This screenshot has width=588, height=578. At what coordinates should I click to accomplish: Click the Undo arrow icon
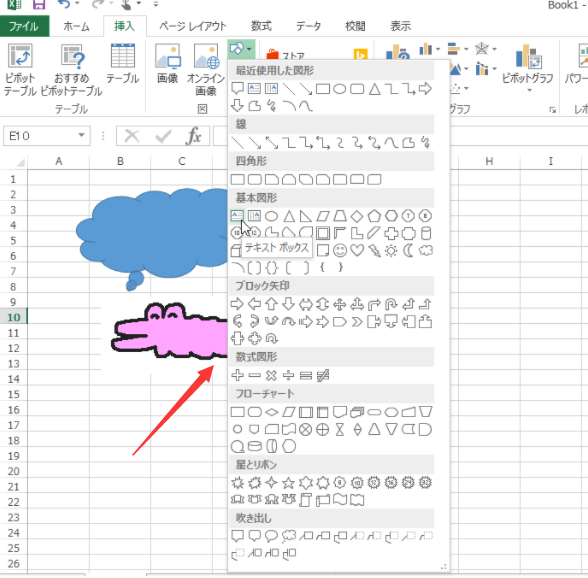(64, 4)
